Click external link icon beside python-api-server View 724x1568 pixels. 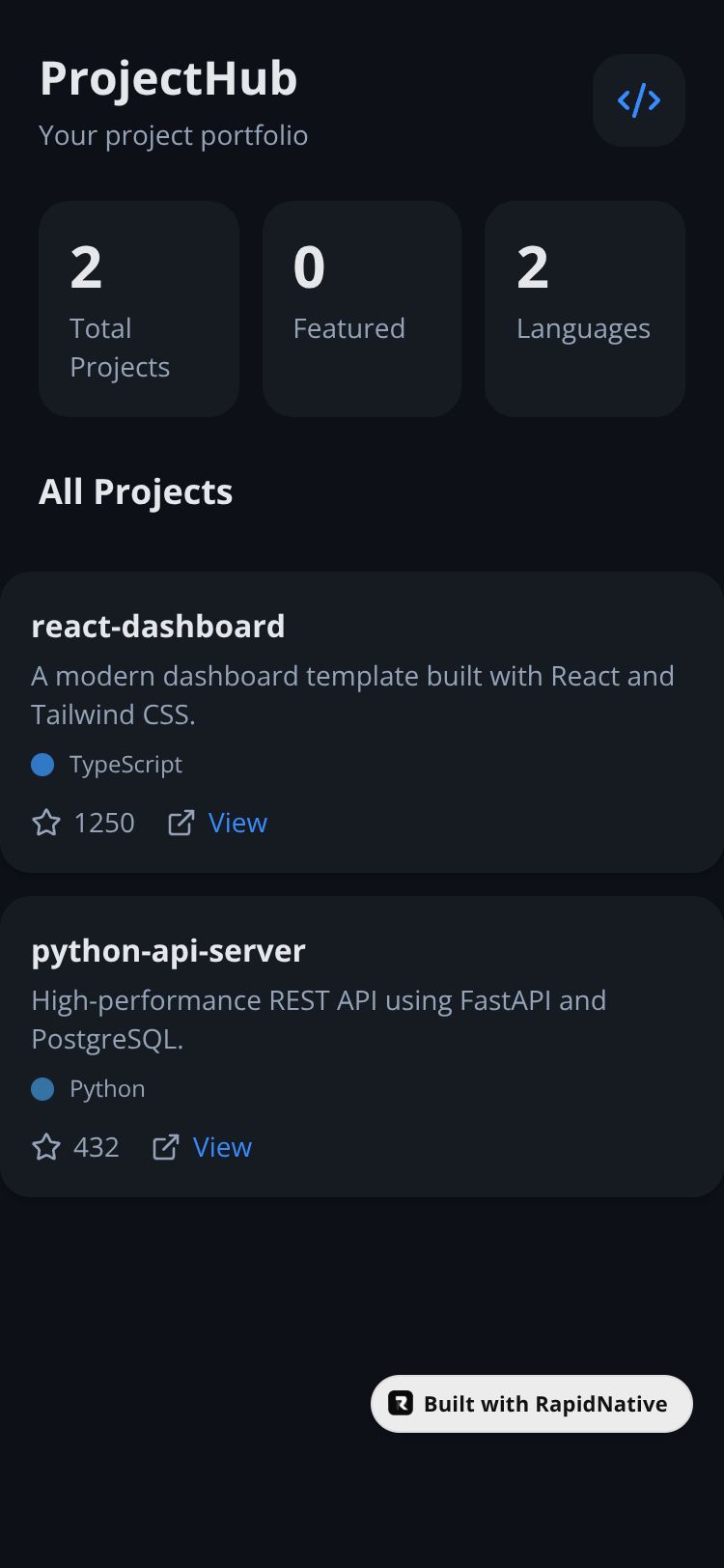(166, 1147)
